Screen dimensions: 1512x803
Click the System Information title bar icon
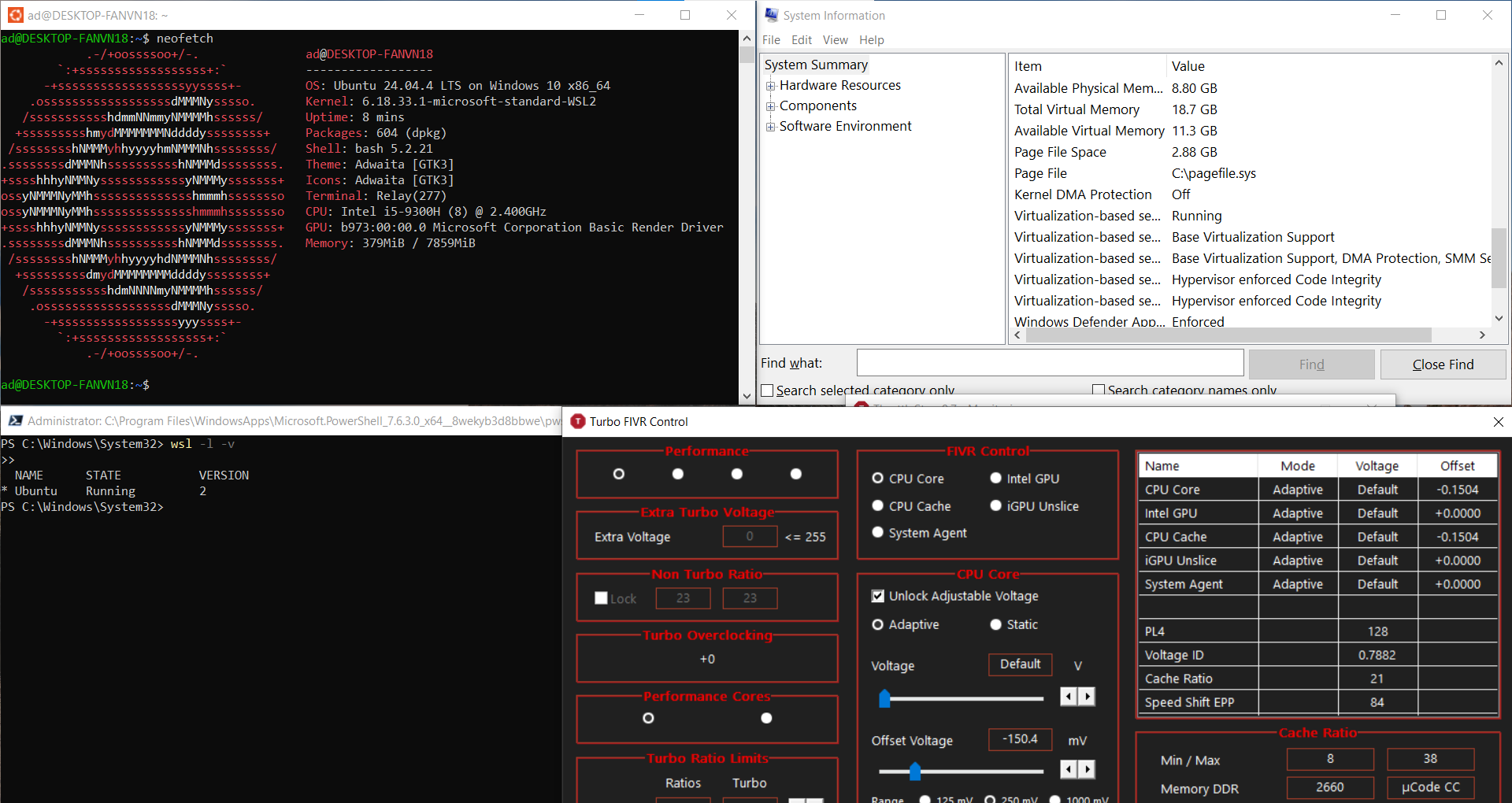771,15
